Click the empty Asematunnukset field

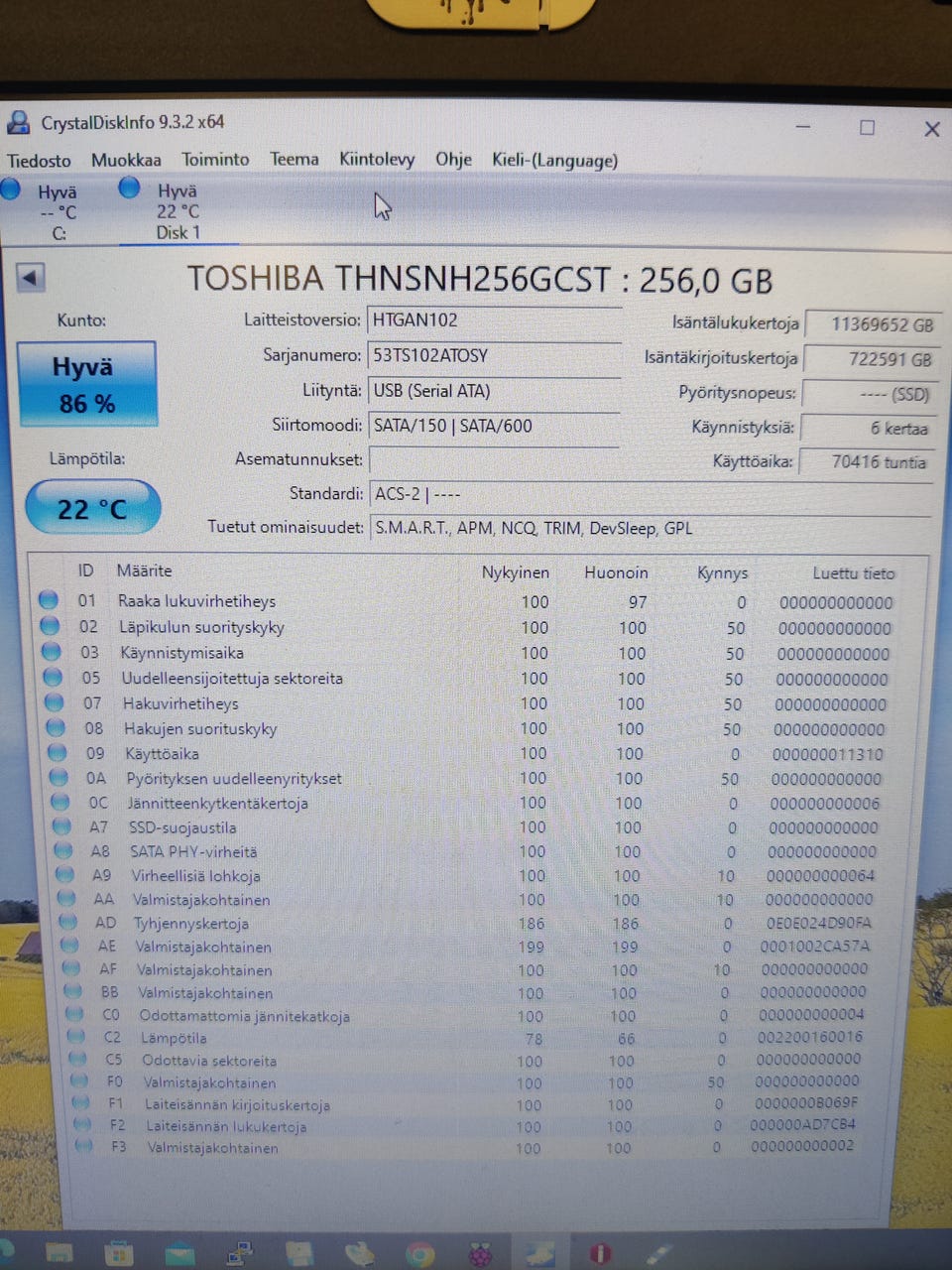(x=494, y=459)
